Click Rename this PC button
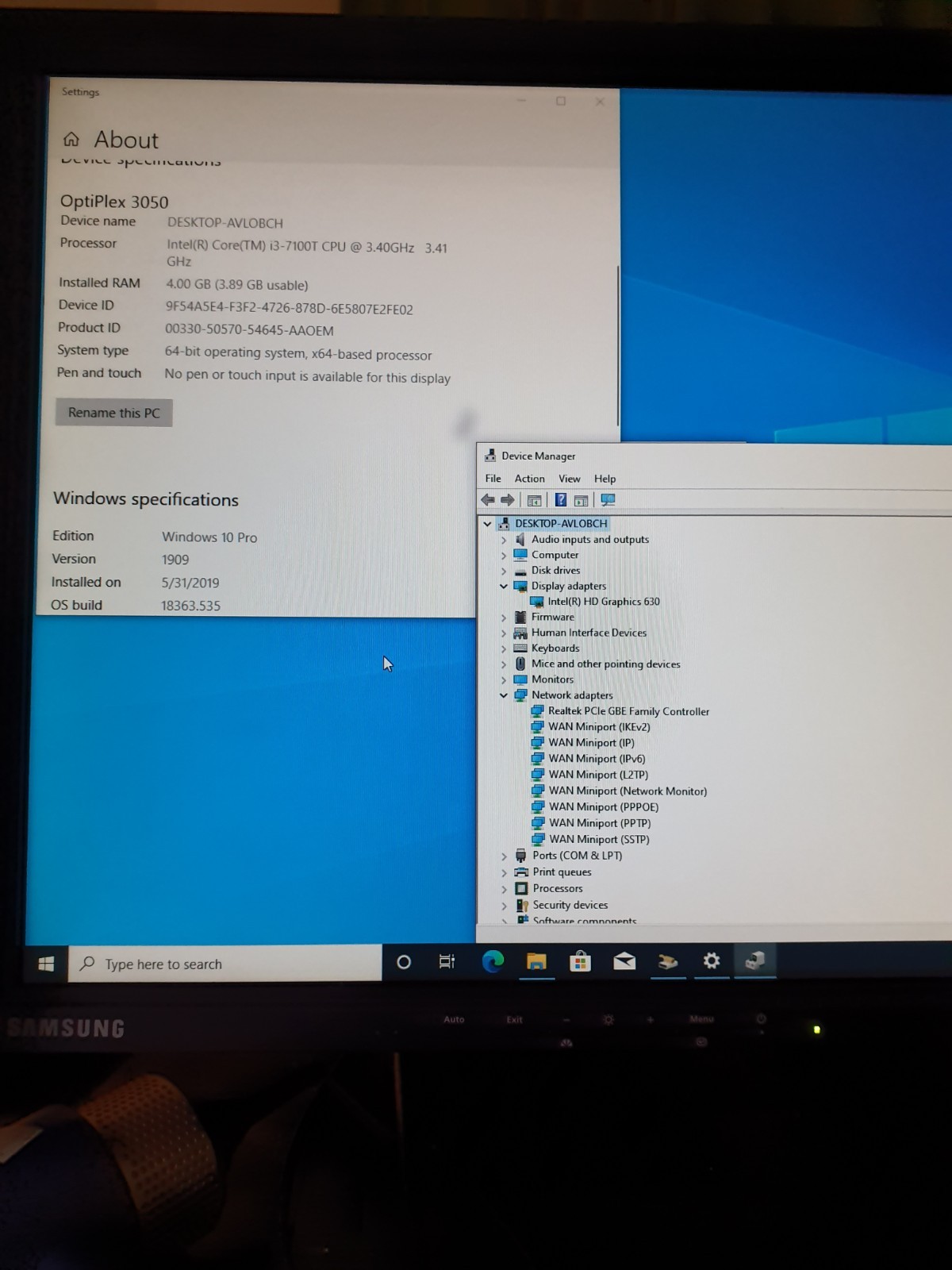 pyautogui.click(x=114, y=413)
